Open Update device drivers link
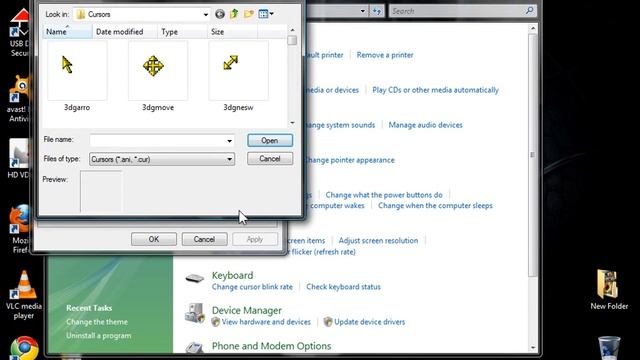Screen dimensions: 640x360 point(369,322)
